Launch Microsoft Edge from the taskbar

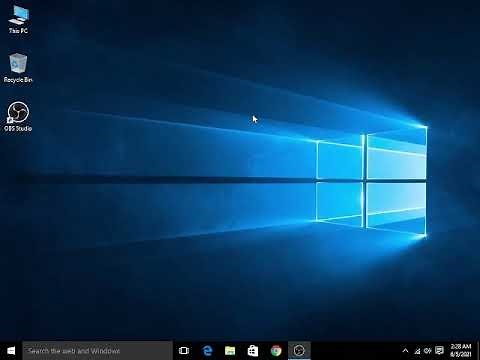tap(207, 351)
